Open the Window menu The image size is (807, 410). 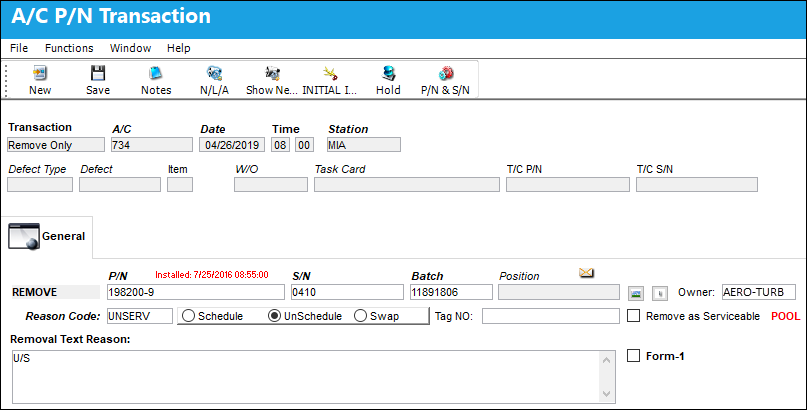click(x=130, y=48)
